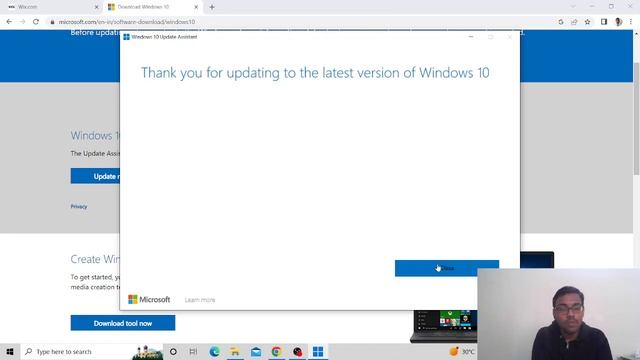640x360 pixels.
Task: Open Task View on taskbar
Action: point(193,351)
